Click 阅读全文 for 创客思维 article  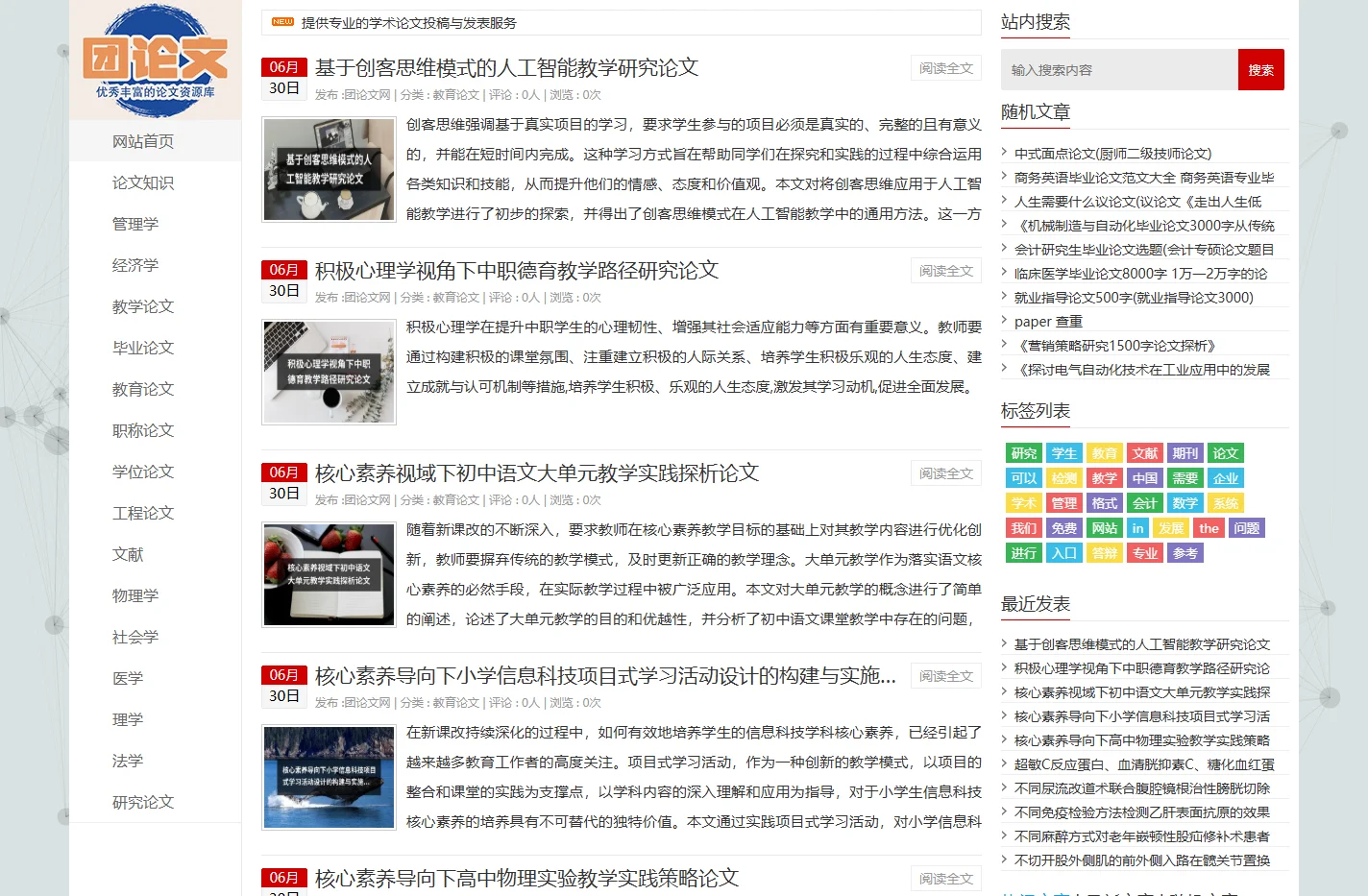(946, 68)
